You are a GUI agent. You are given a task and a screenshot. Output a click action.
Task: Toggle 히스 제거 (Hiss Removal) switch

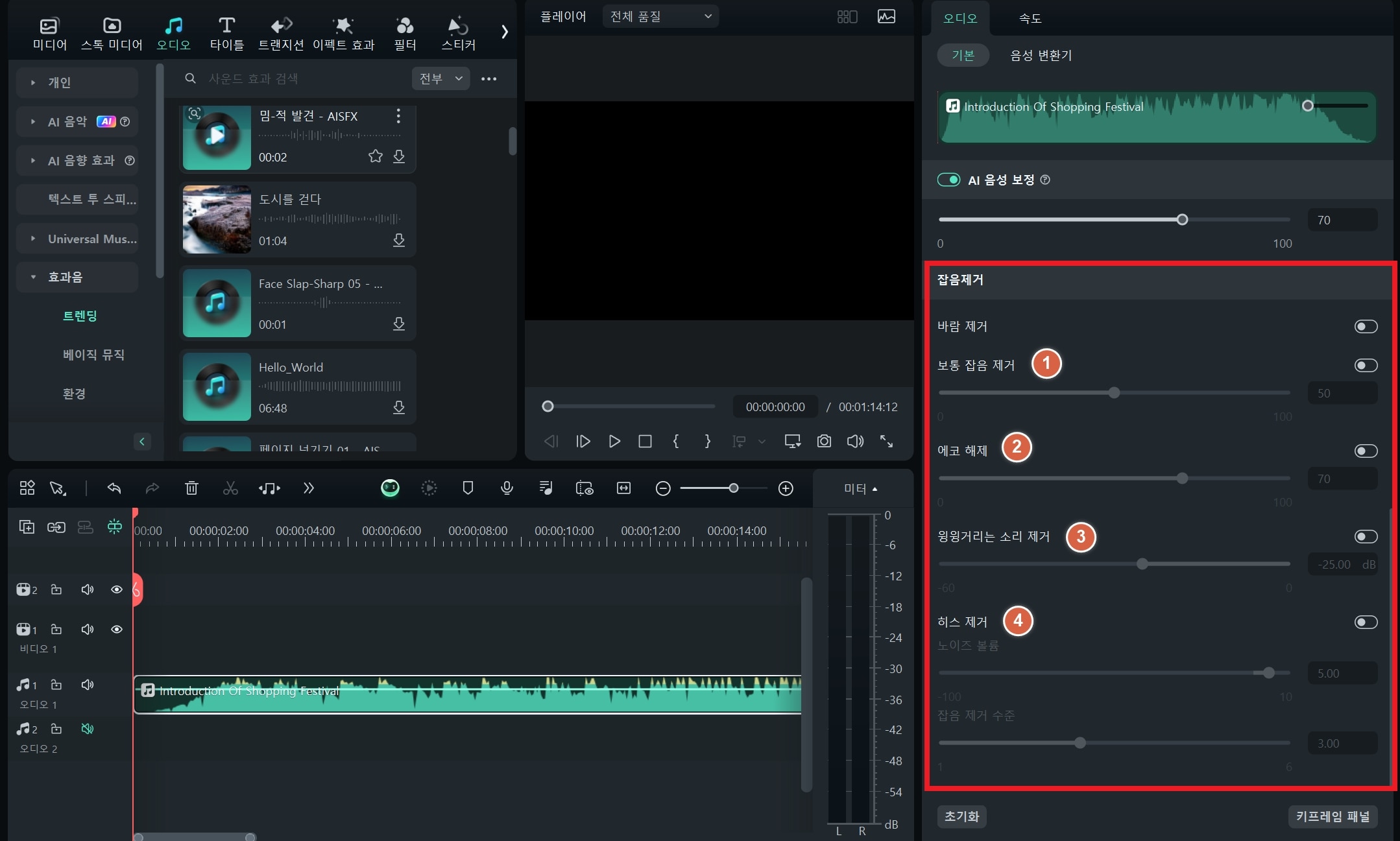click(x=1365, y=622)
